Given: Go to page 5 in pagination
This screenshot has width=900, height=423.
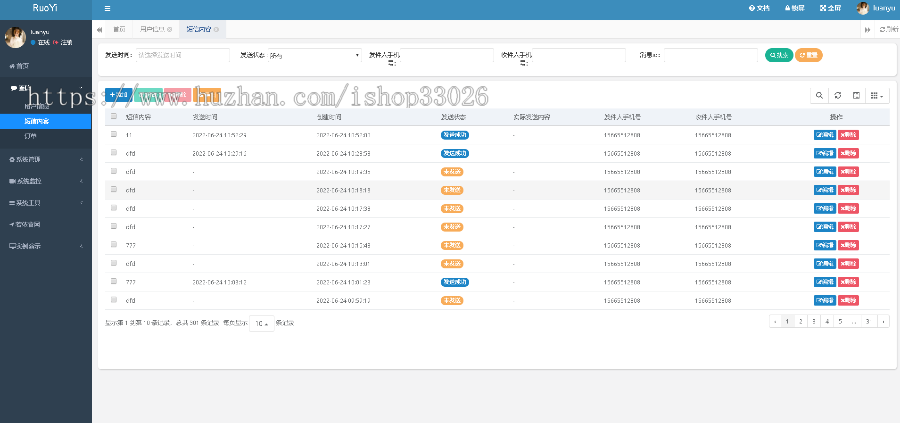Looking at the screenshot, I should coord(840,321).
